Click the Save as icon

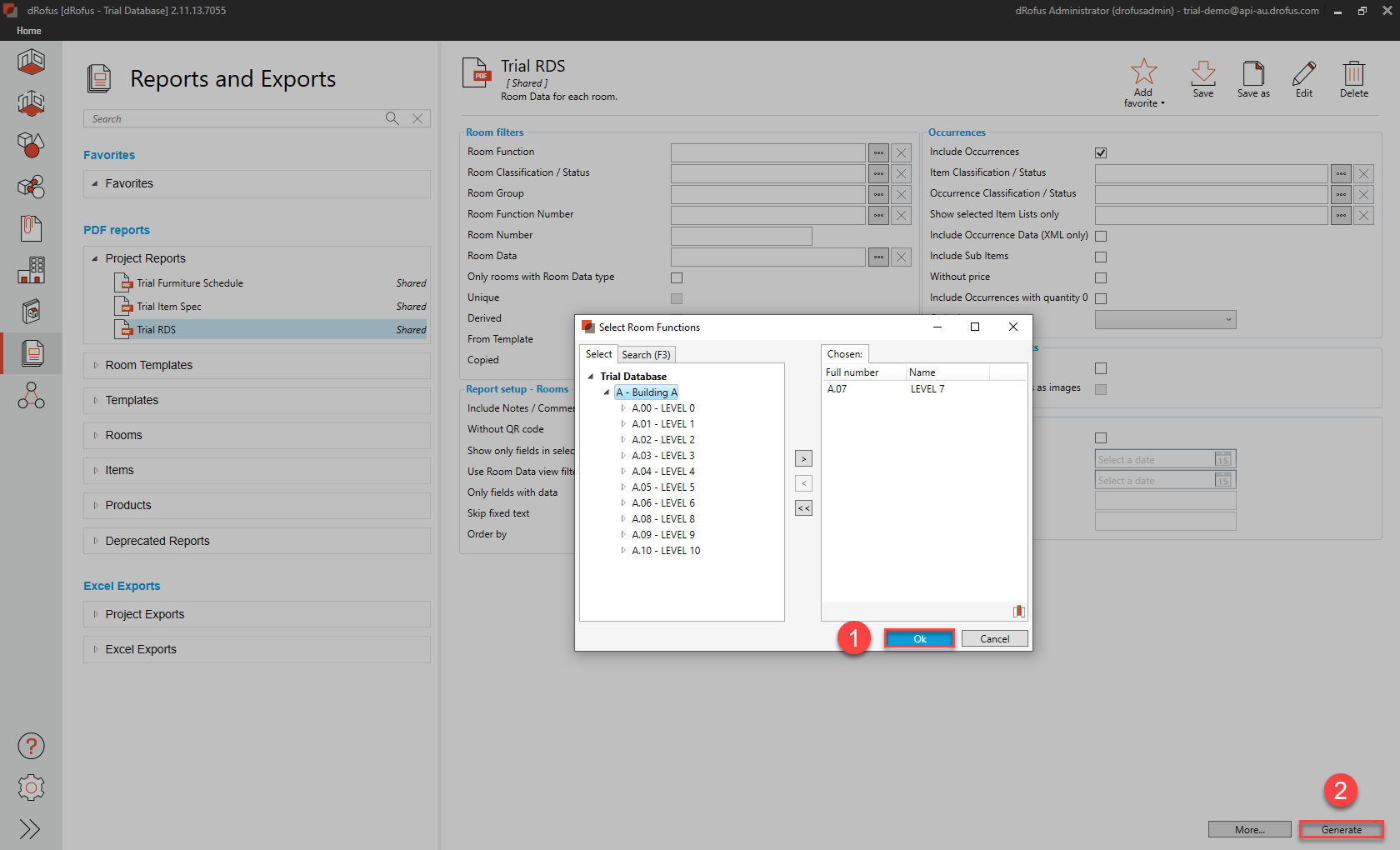click(x=1252, y=74)
